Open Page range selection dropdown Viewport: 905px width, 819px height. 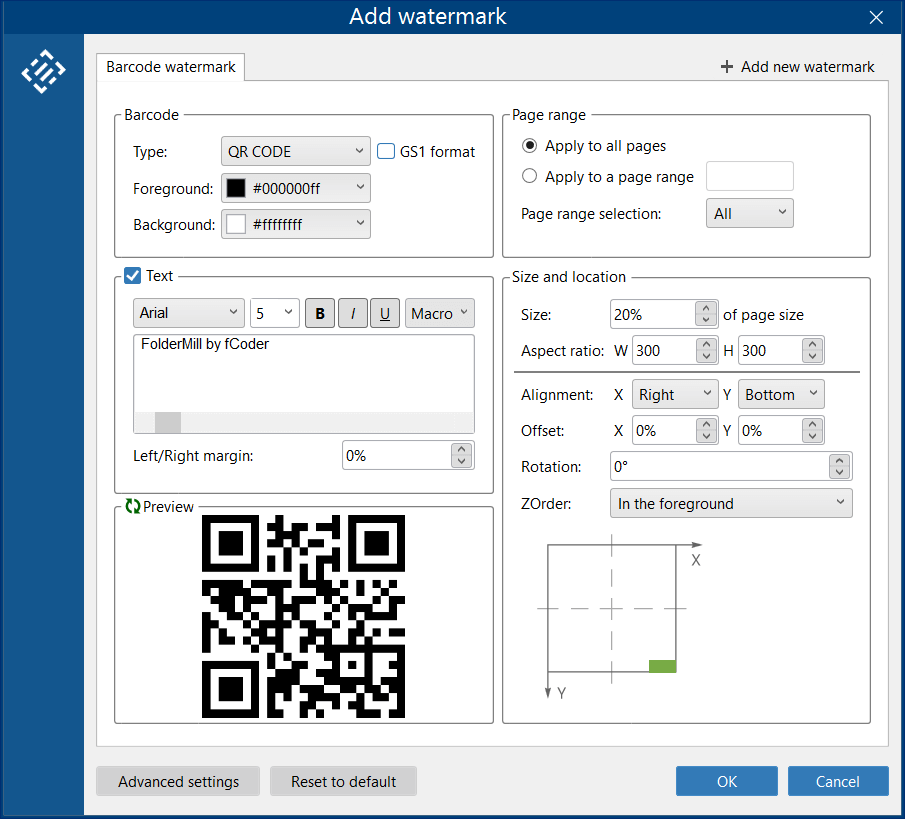click(750, 213)
